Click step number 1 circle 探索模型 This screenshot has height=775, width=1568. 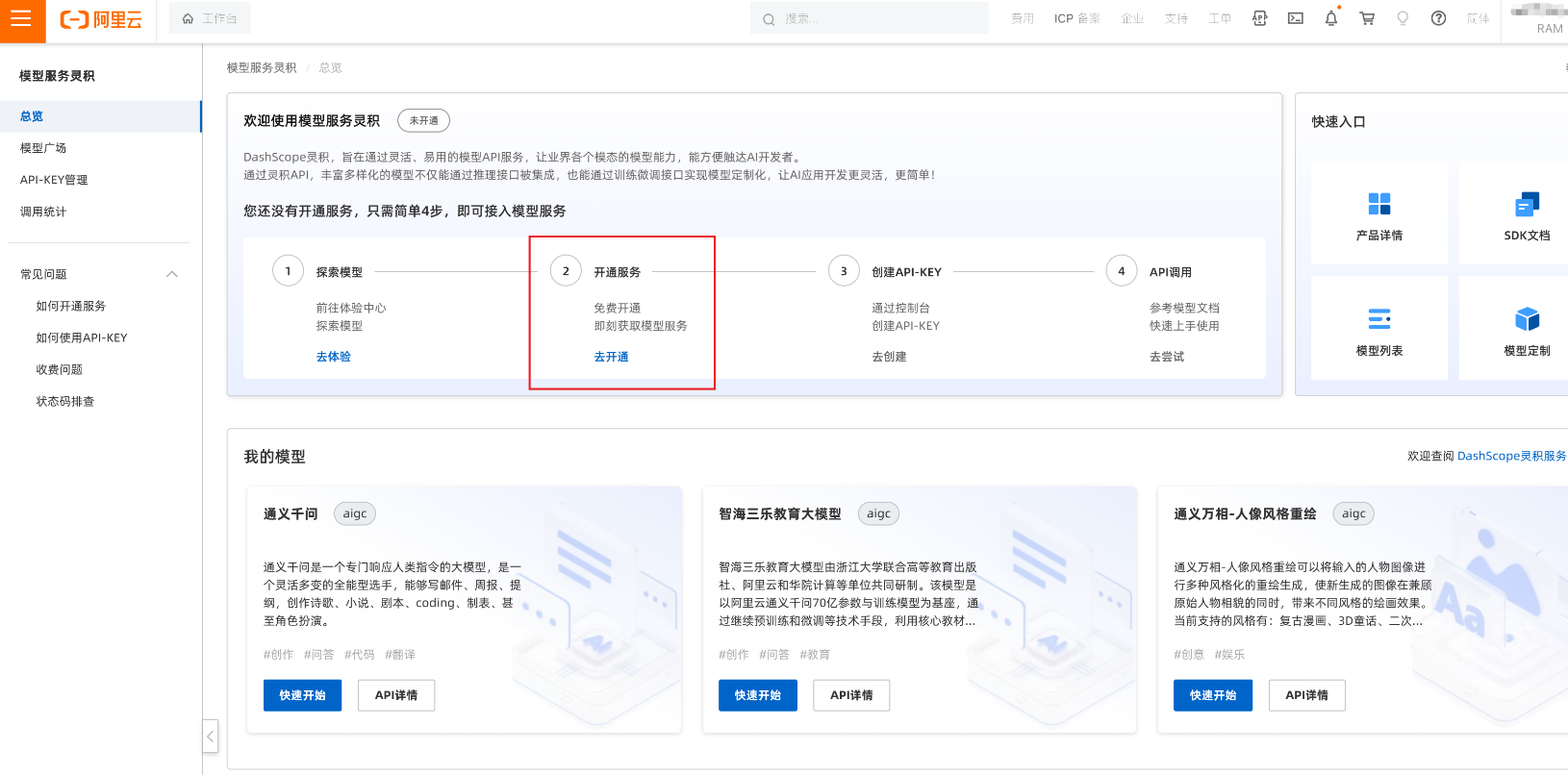[288, 271]
